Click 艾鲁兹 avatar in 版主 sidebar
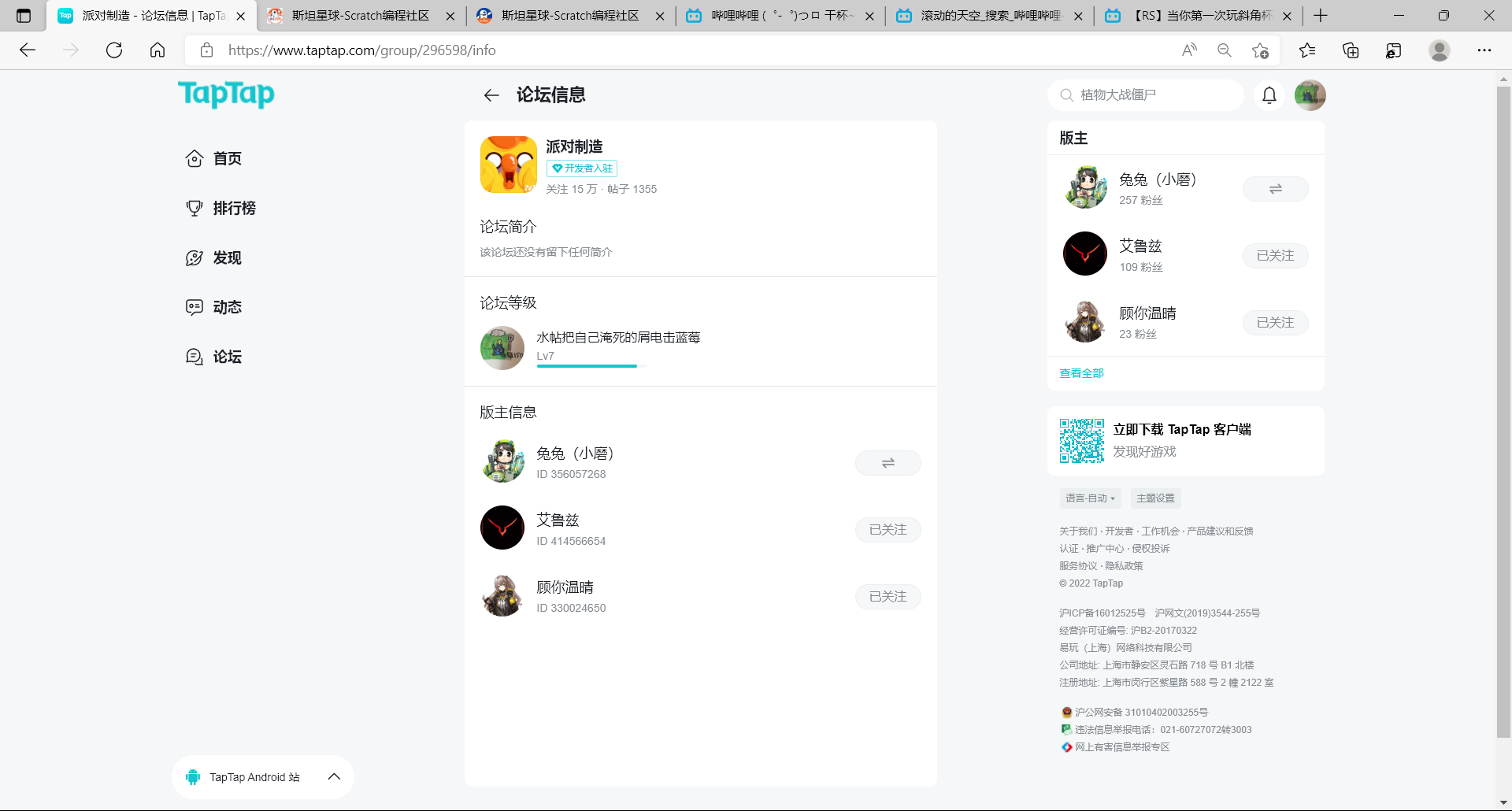1512x811 pixels. [x=1085, y=254]
